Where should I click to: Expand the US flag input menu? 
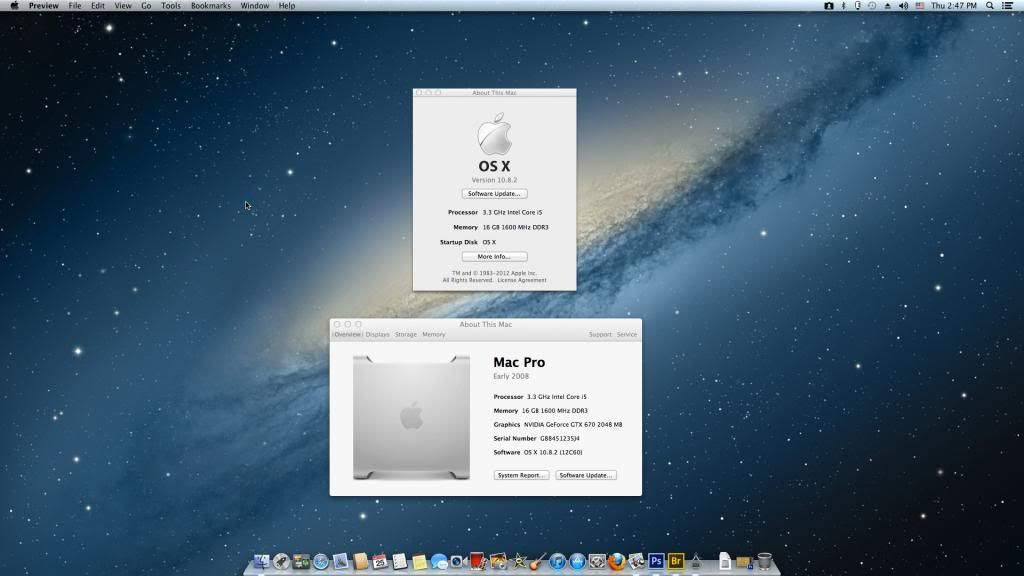[918, 6]
